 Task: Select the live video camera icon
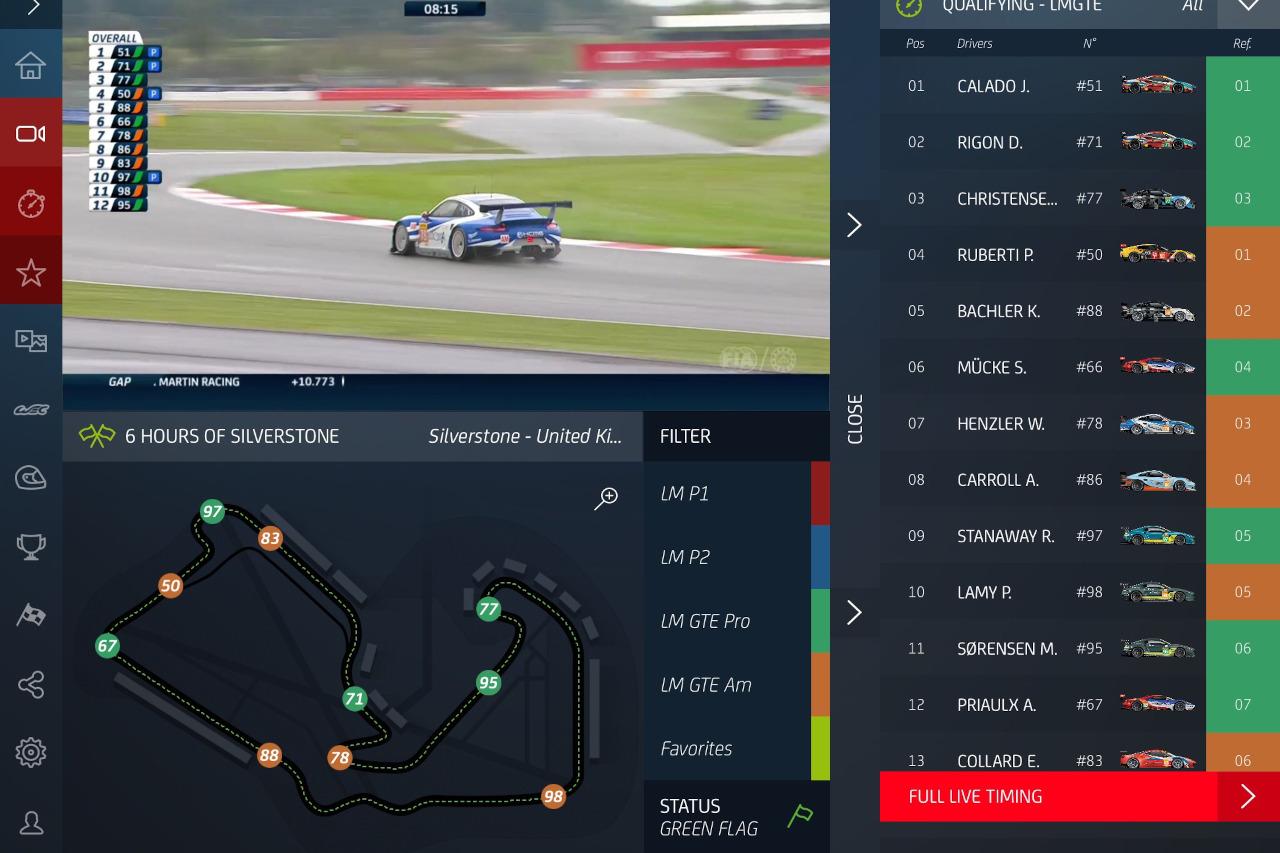tap(31, 132)
